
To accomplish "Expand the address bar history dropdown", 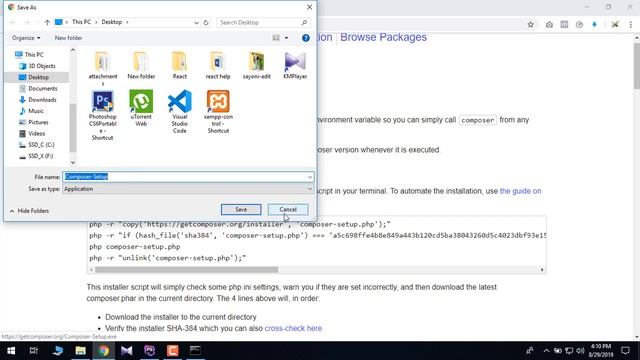I will tap(196, 22).
